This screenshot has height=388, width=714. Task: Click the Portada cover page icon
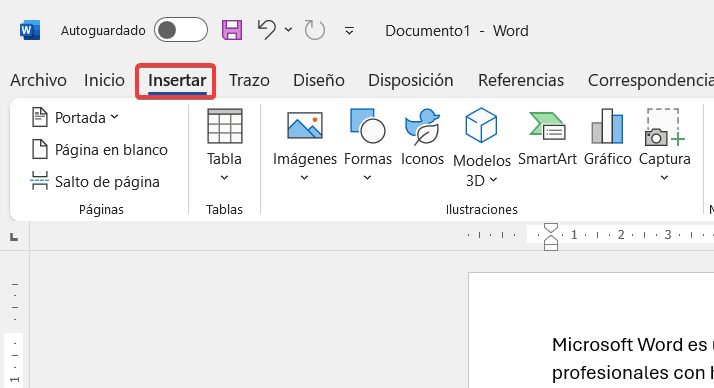tap(40, 117)
